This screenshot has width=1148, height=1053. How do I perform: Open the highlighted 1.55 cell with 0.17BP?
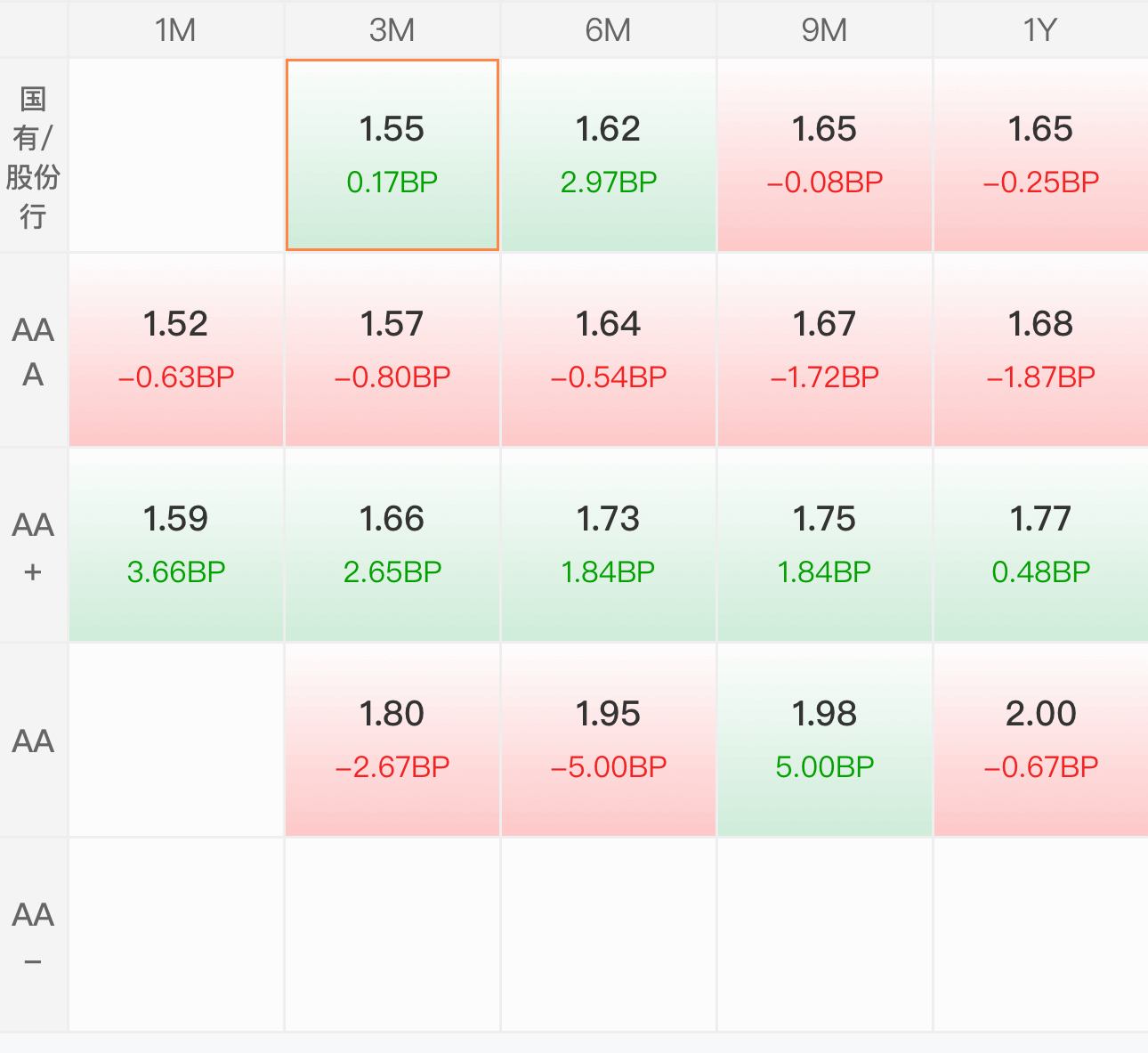pyautogui.click(x=392, y=155)
